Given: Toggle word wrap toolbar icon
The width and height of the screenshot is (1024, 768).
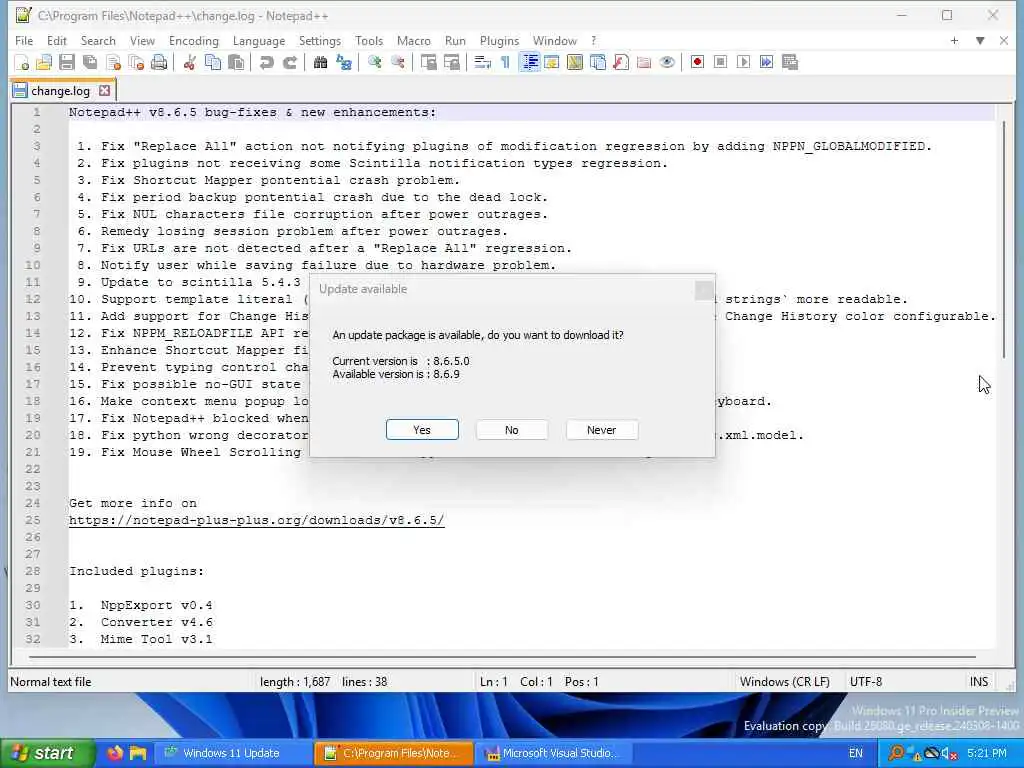Looking at the screenshot, I should [482, 63].
